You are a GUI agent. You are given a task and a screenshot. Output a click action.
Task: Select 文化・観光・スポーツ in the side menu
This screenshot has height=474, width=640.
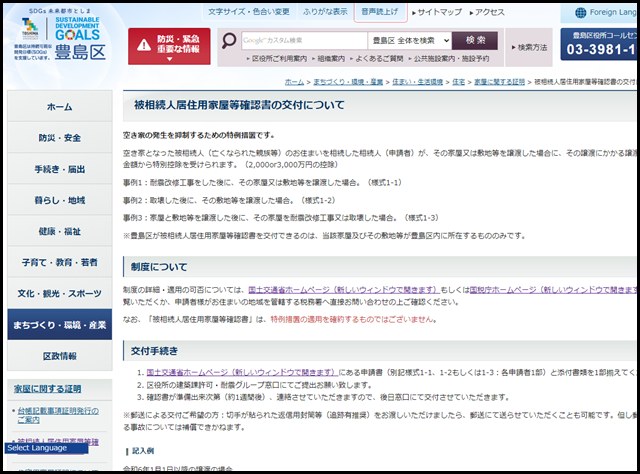tap(60, 293)
